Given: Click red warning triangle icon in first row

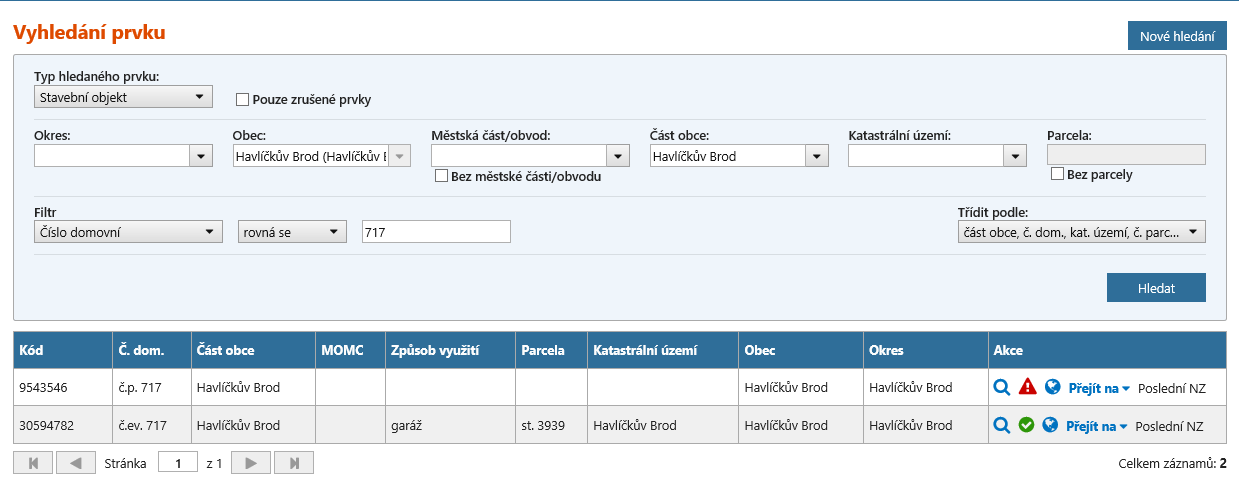Looking at the screenshot, I should 1027,387.
